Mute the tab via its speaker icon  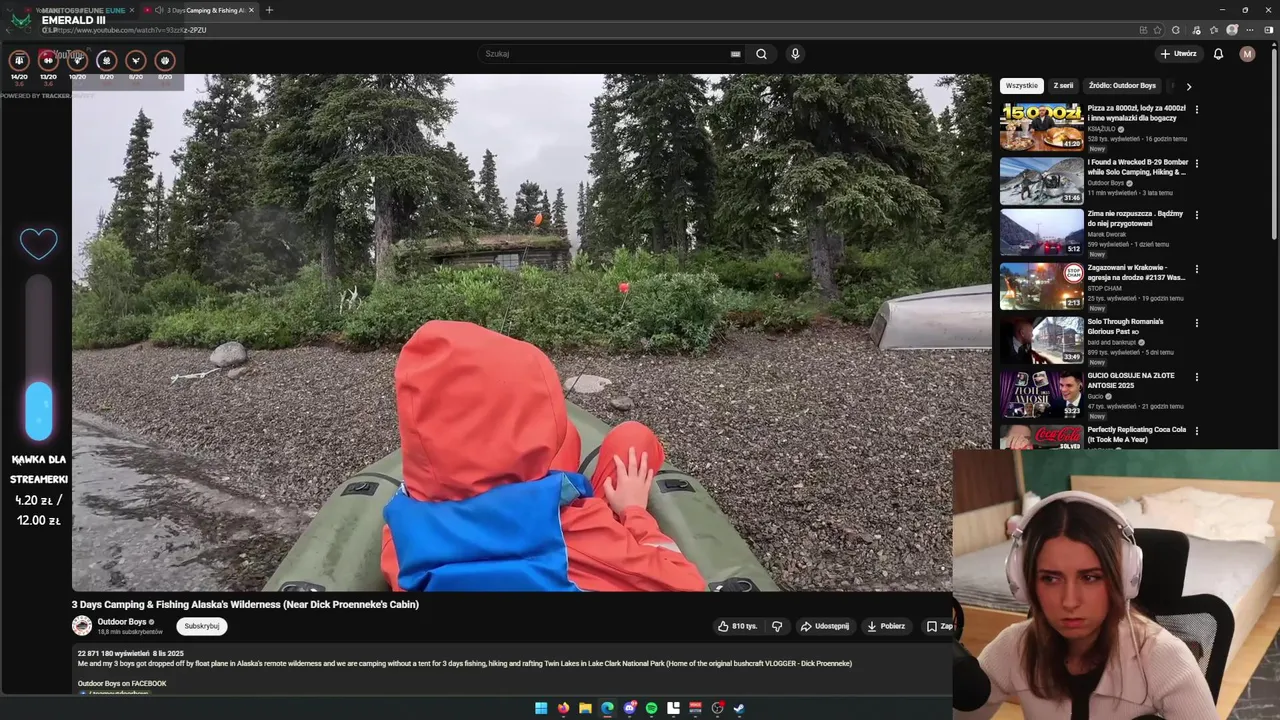point(159,10)
